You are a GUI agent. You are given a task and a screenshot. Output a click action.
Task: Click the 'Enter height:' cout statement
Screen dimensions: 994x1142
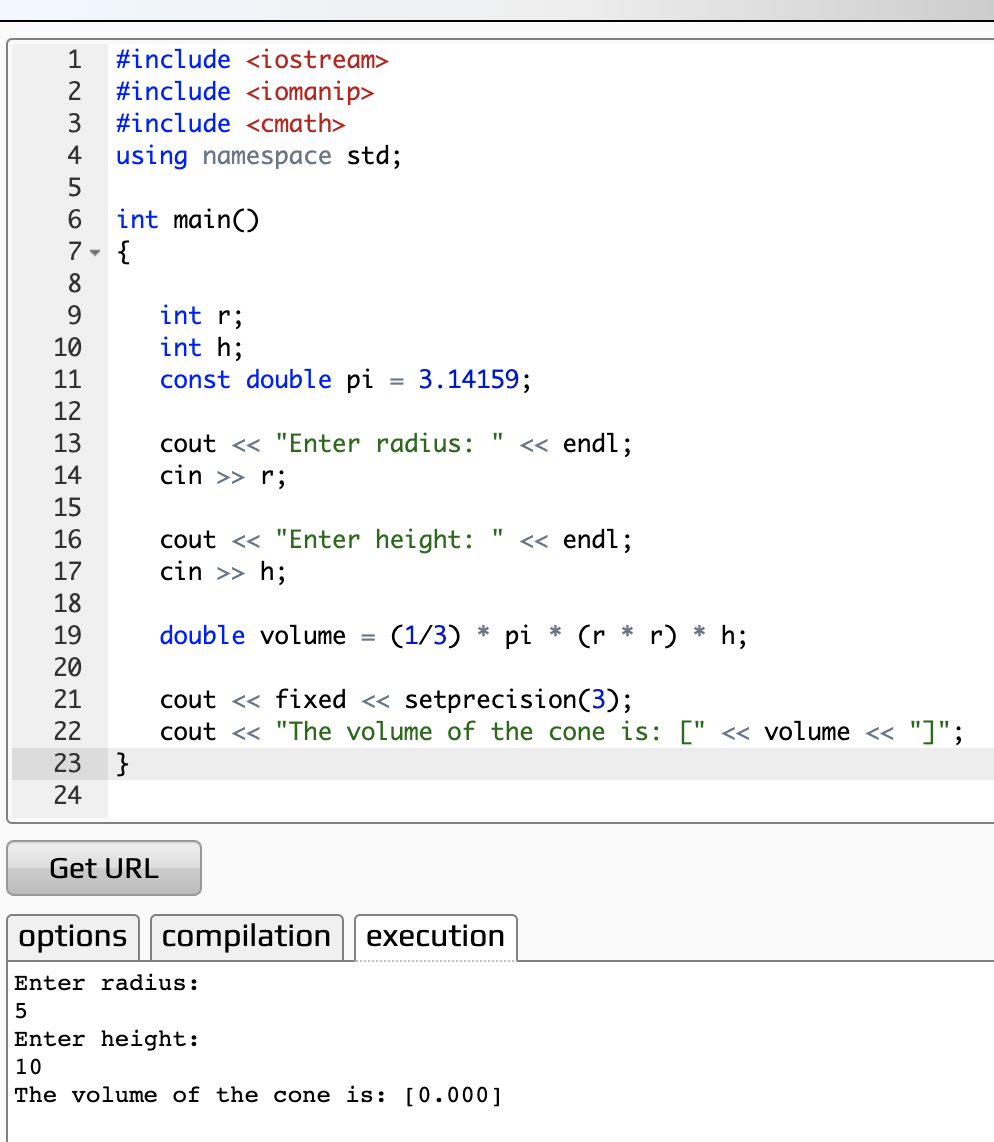click(x=395, y=539)
